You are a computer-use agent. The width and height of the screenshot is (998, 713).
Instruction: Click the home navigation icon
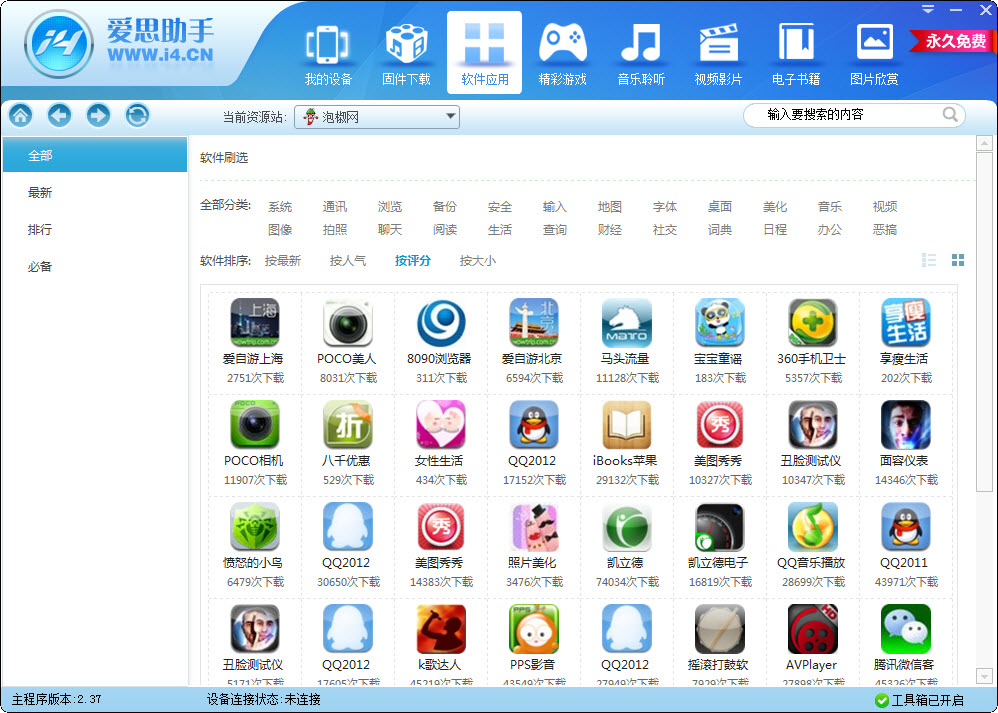[20, 115]
